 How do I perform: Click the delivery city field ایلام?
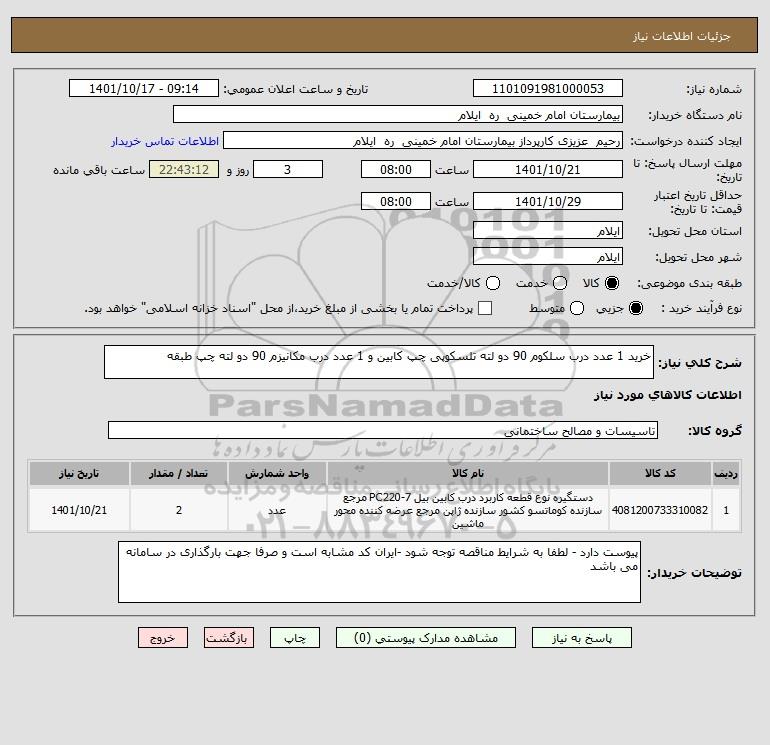(x=548, y=256)
